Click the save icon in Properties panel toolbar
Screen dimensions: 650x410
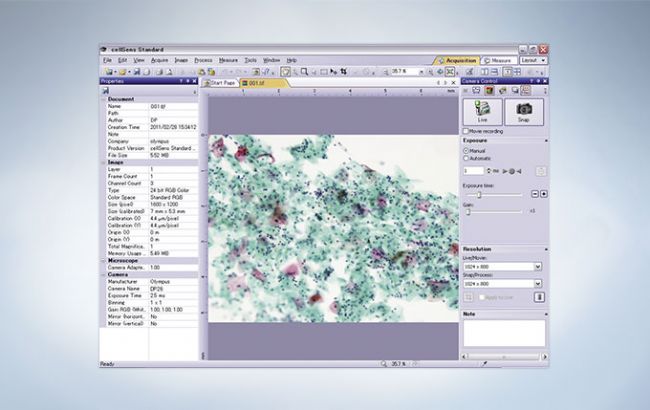[x=105, y=91]
